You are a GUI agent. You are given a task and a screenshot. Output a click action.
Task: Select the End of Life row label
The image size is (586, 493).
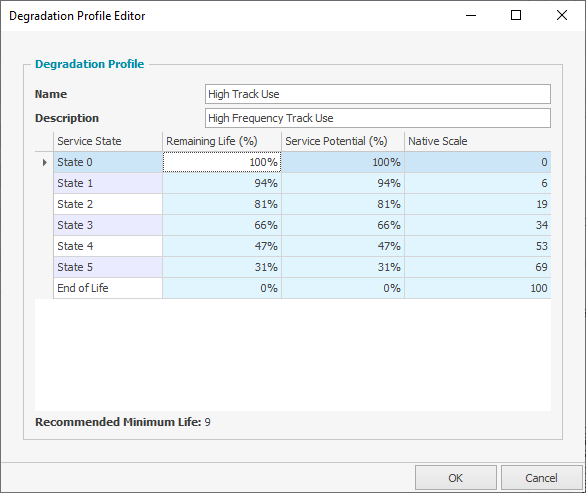(108, 288)
